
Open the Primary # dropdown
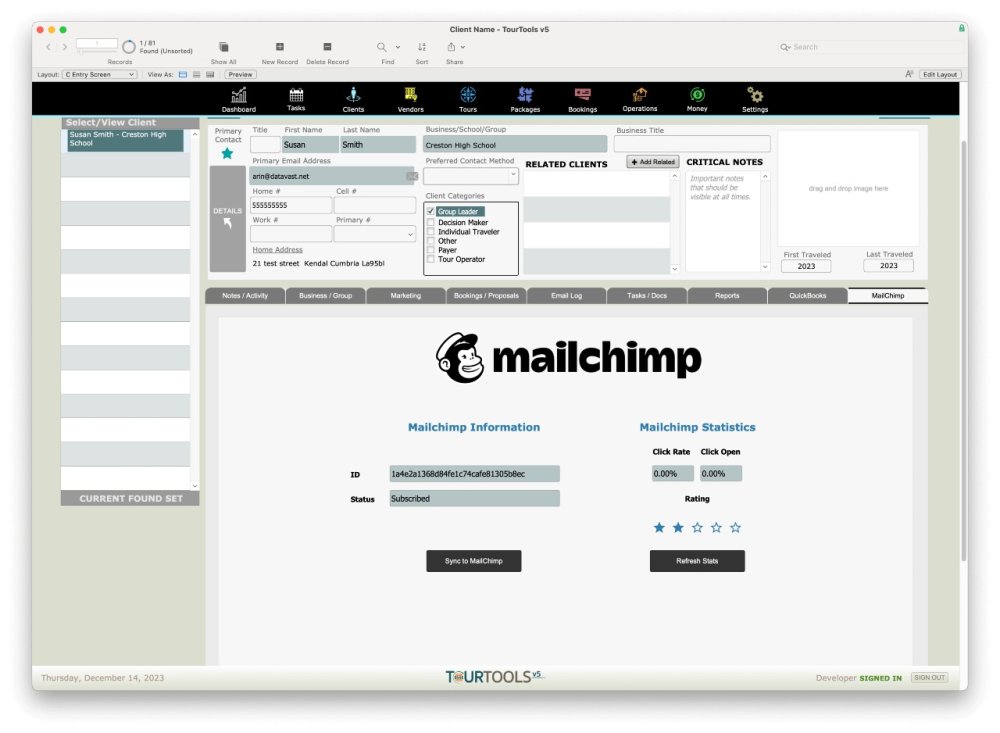click(374, 234)
